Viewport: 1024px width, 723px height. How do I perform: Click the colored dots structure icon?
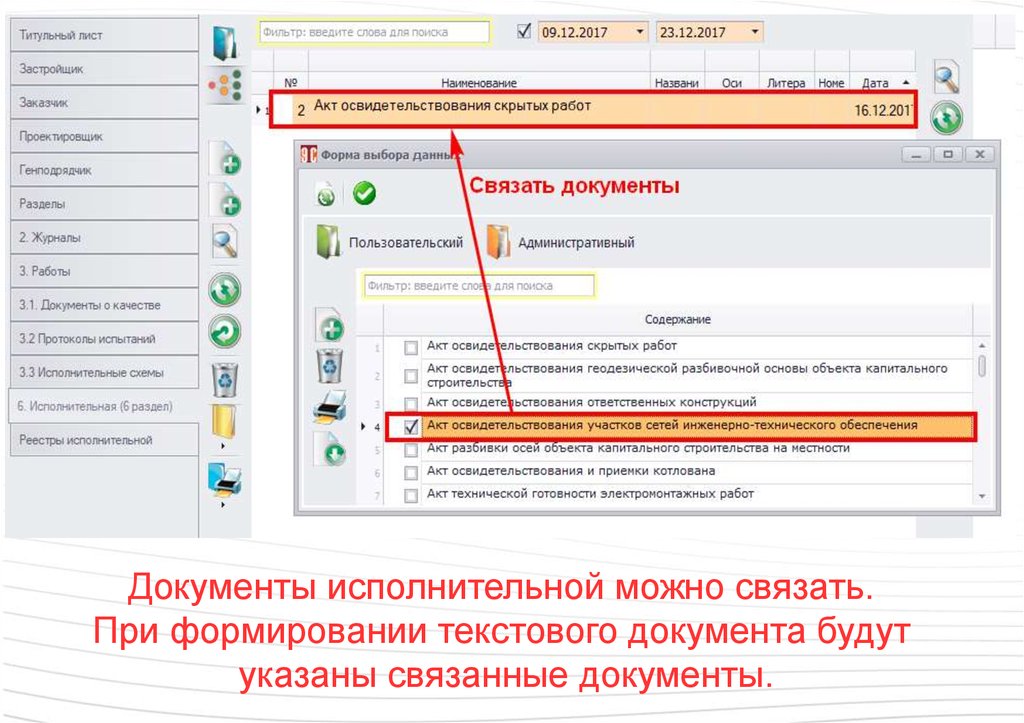click(x=225, y=86)
